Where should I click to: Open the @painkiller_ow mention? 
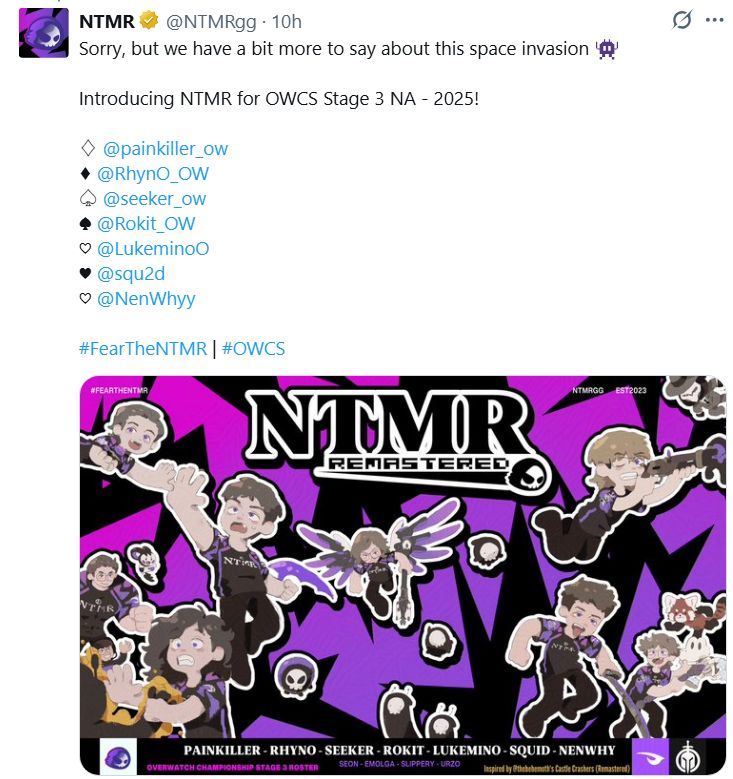point(165,149)
